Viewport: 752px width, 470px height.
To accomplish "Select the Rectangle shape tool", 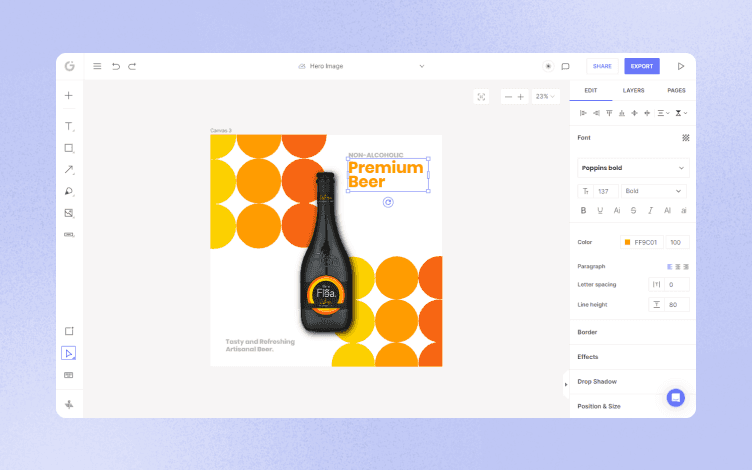I will coord(69,148).
